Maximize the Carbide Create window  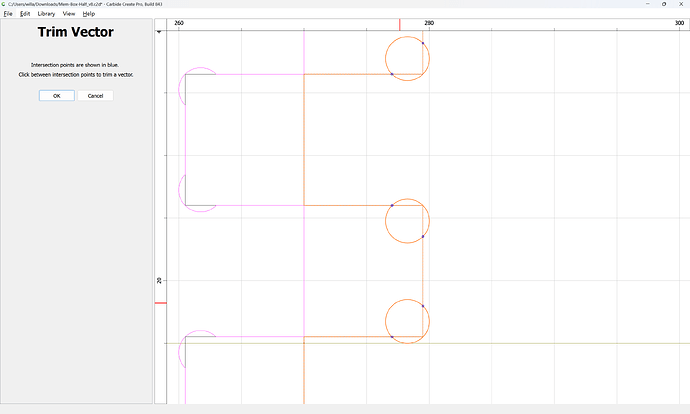664,4
